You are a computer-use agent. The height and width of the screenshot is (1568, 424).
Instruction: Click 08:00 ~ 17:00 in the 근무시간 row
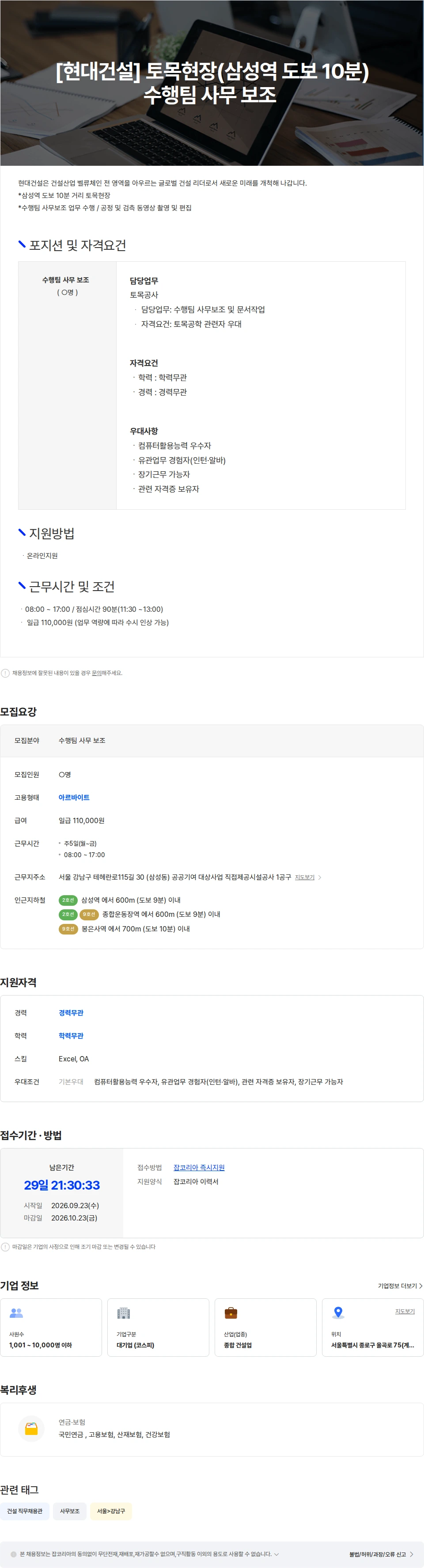[x=84, y=855]
